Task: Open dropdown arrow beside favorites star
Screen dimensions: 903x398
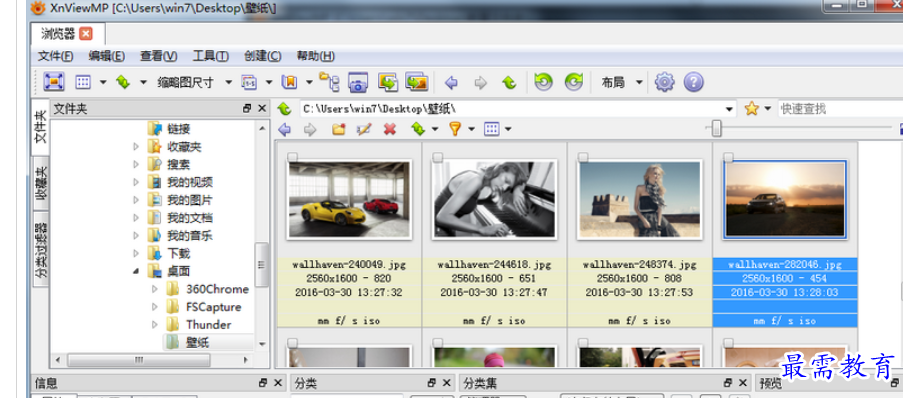Action: pyautogui.click(x=768, y=108)
